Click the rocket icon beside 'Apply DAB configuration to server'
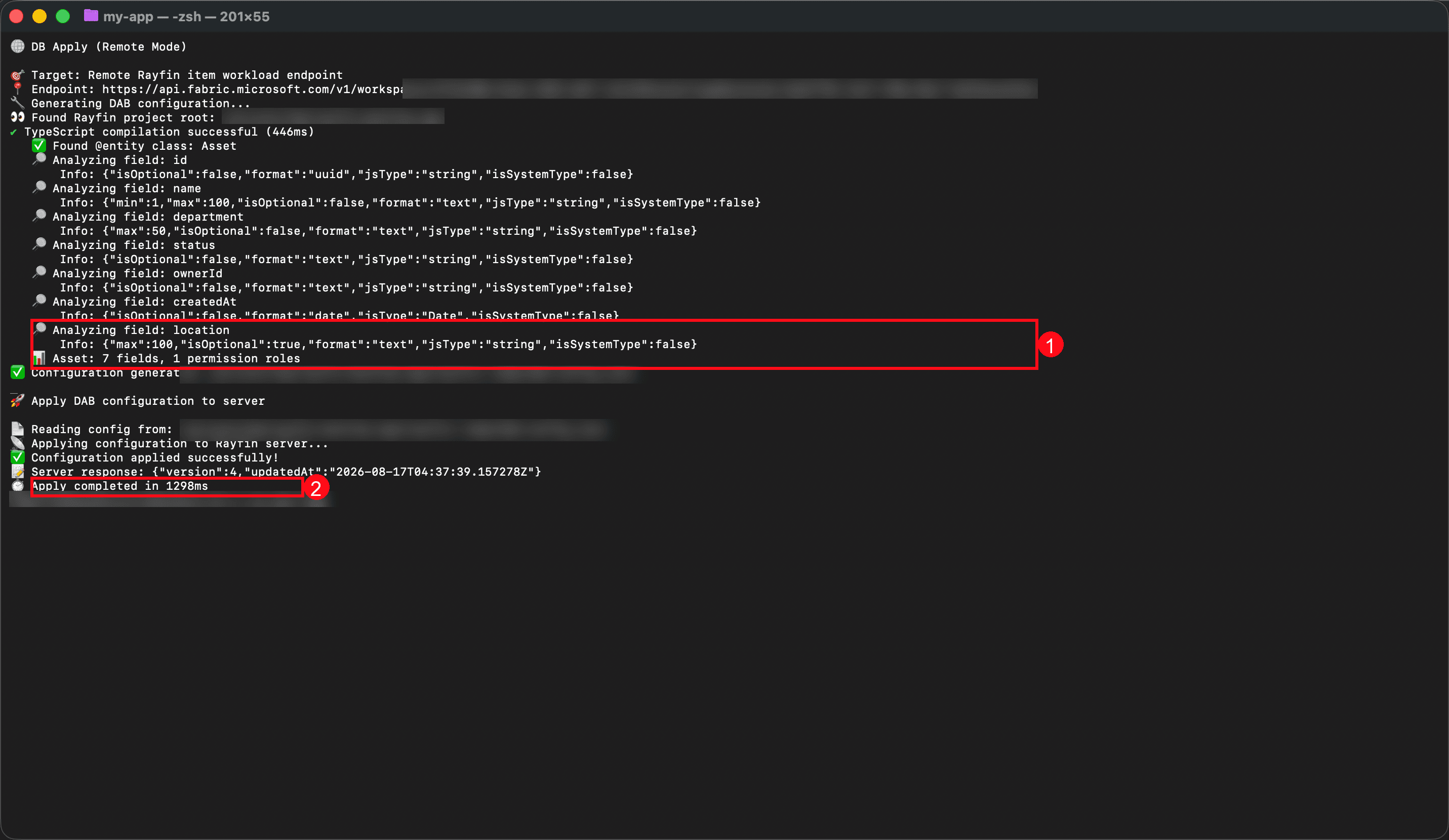 coord(18,400)
